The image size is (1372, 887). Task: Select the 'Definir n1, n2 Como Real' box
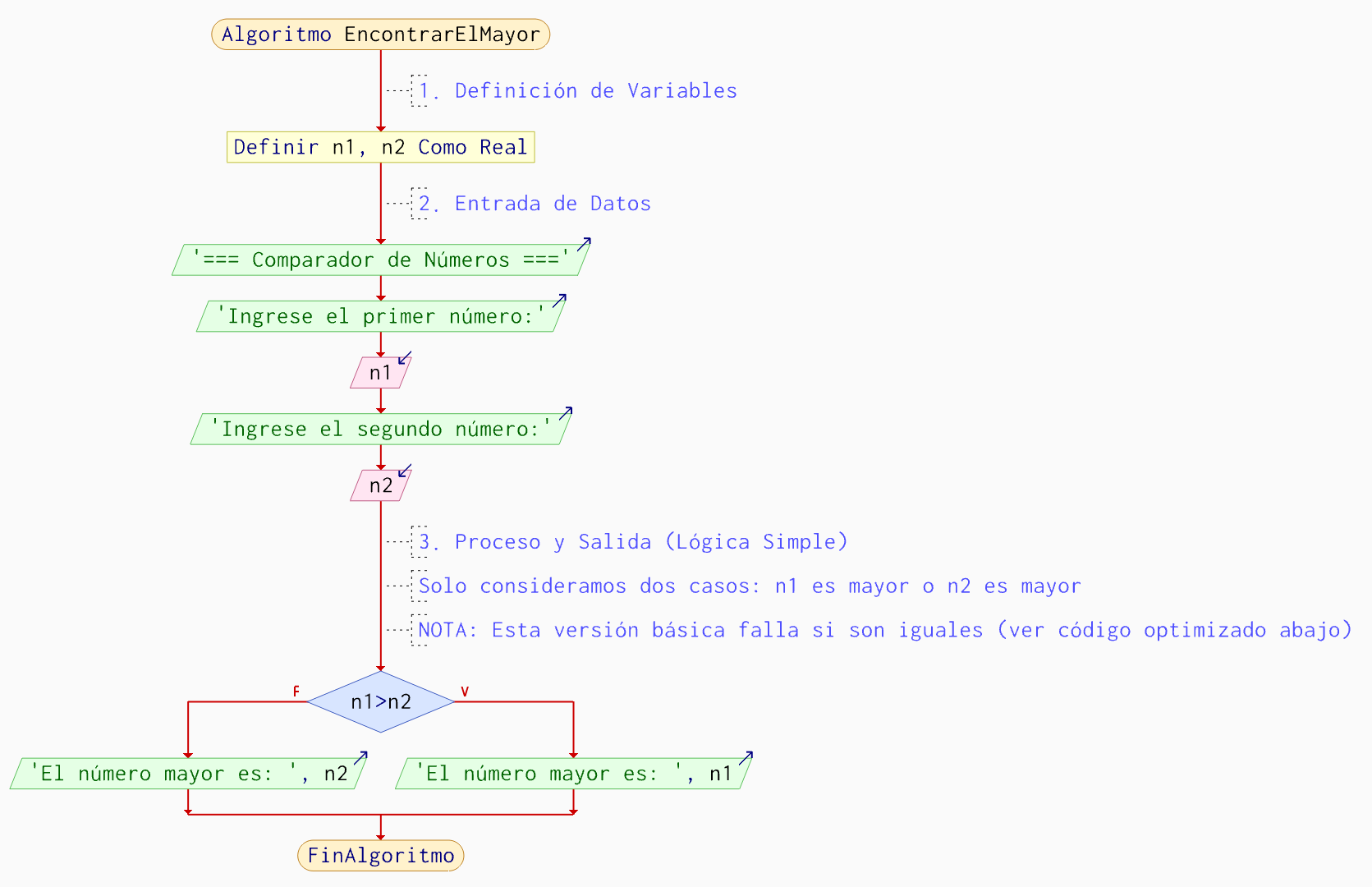(380, 147)
